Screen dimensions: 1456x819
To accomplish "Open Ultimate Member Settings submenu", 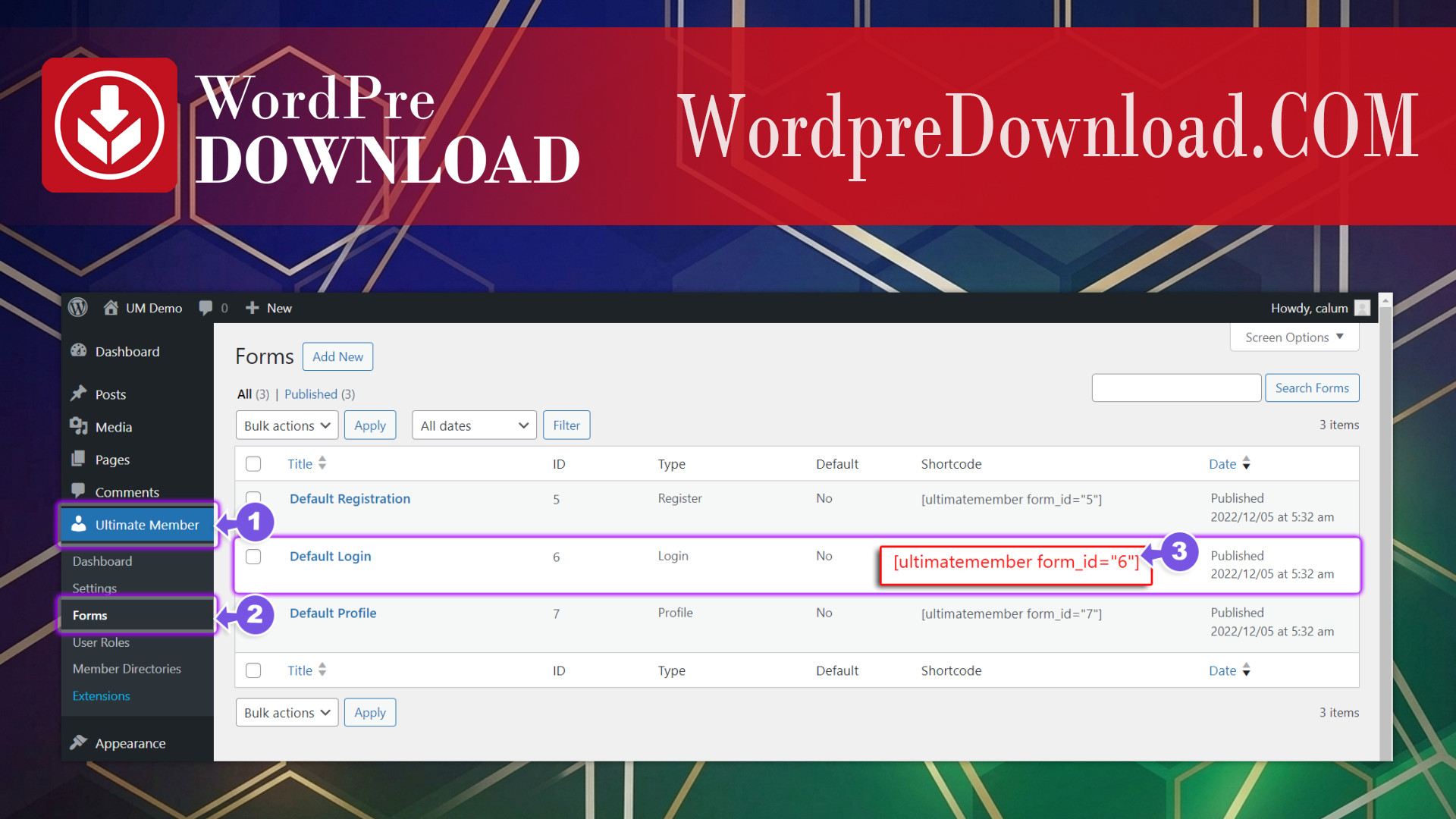I will click(94, 588).
